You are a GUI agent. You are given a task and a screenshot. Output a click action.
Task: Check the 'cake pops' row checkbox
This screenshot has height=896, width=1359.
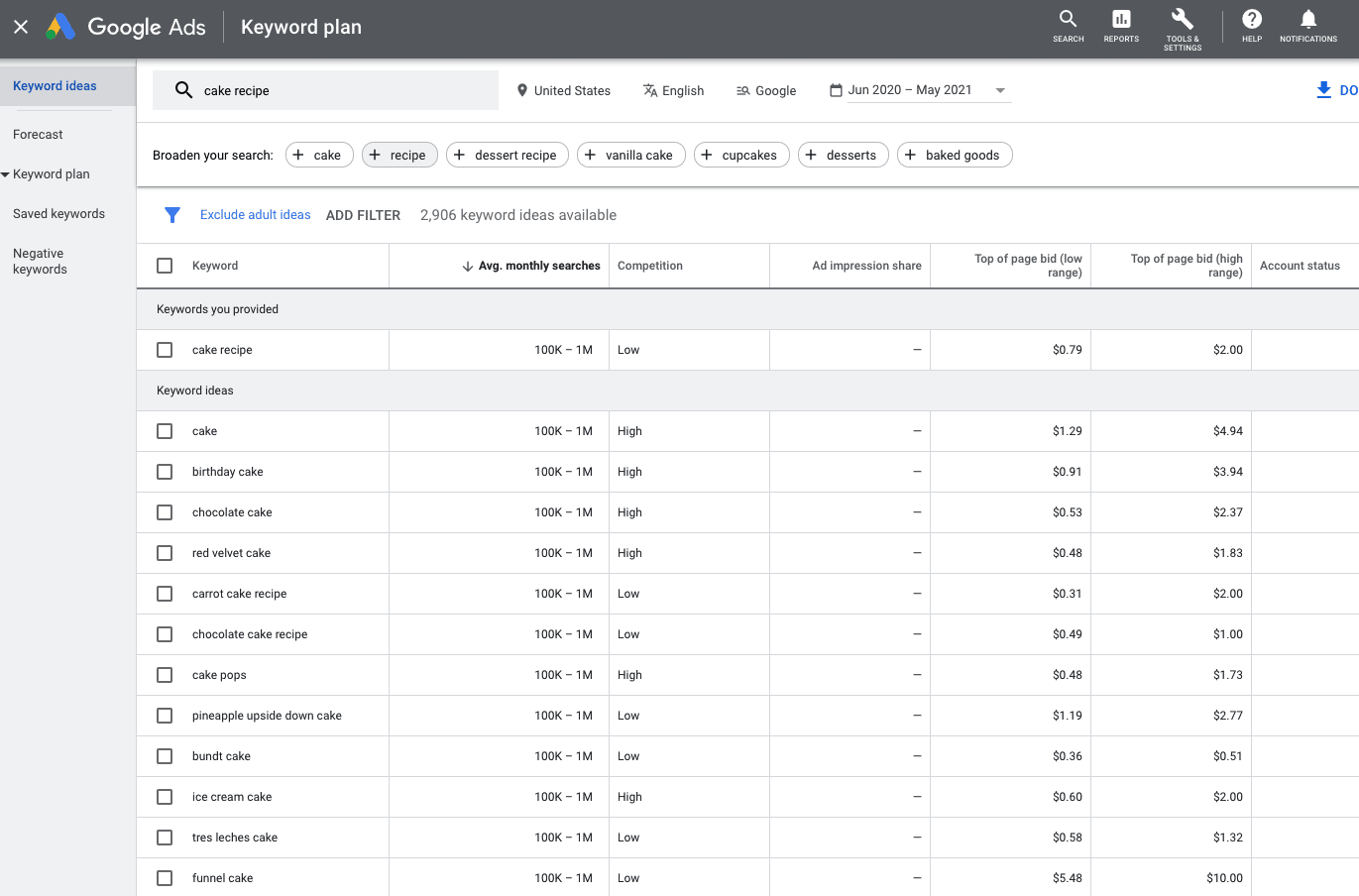point(165,675)
